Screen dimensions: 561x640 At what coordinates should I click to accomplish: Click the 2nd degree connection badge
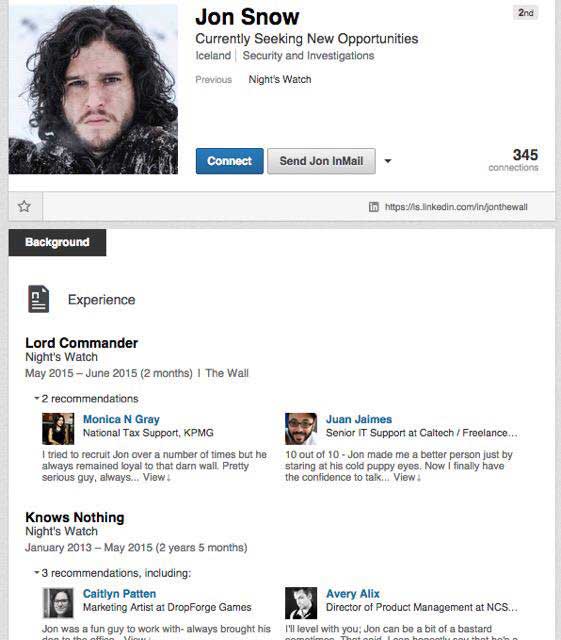pos(525,13)
